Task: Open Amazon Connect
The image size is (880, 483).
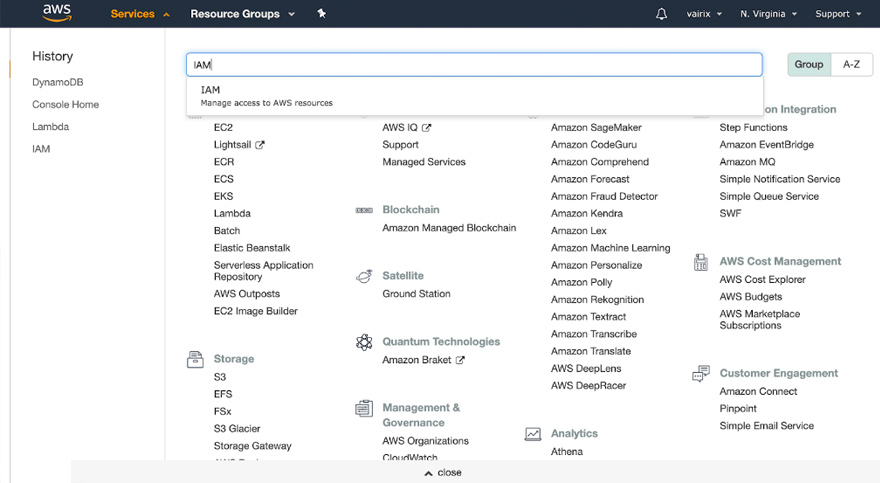Action: (758, 392)
